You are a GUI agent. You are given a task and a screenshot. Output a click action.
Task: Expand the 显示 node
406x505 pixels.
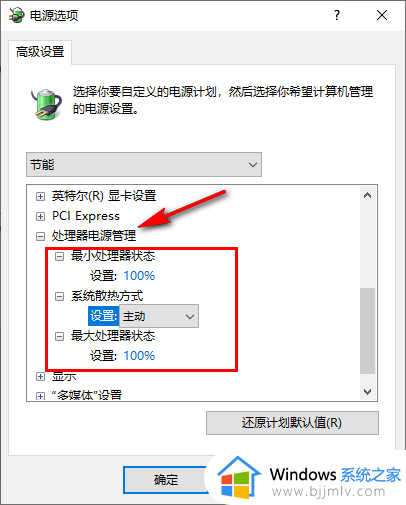click(40, 377)
